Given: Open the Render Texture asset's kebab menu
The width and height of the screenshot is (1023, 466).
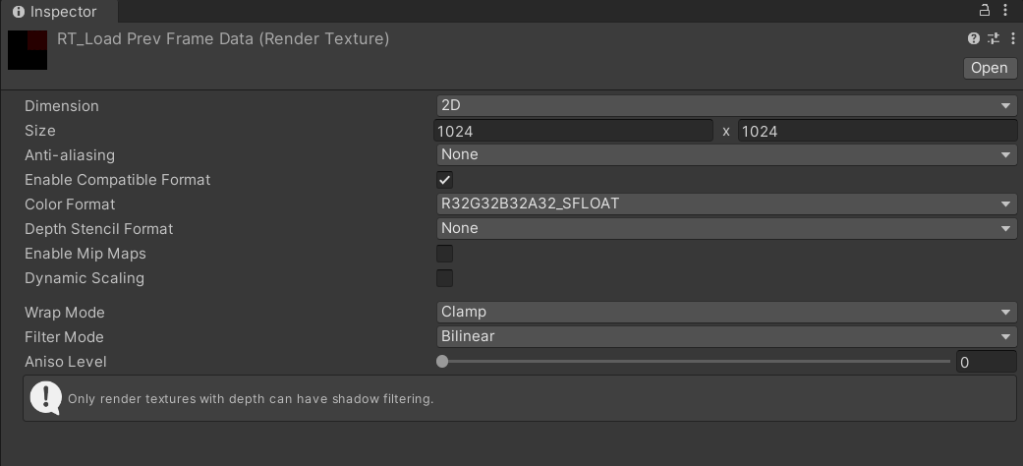Looking at the screenshot, I should 1012,39.
